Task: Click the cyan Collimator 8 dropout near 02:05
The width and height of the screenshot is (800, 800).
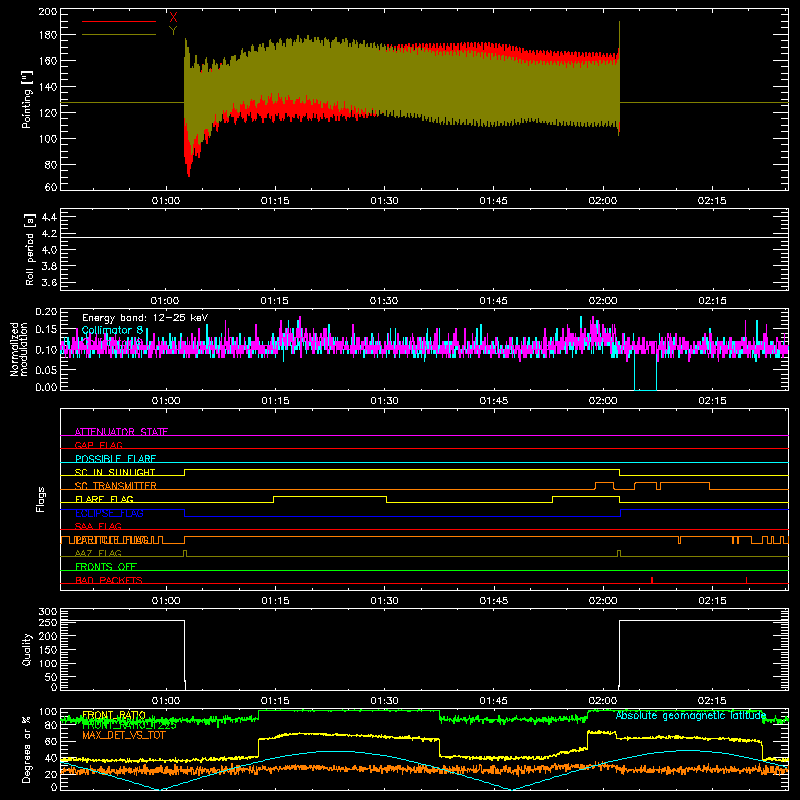Action: pyautogui.click(x=645, y=373)
